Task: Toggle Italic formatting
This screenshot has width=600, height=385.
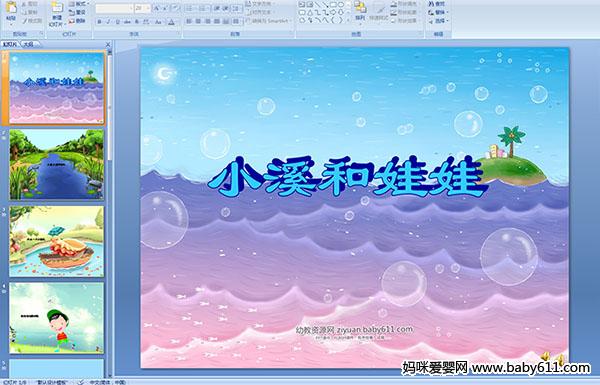Action: 108,22
